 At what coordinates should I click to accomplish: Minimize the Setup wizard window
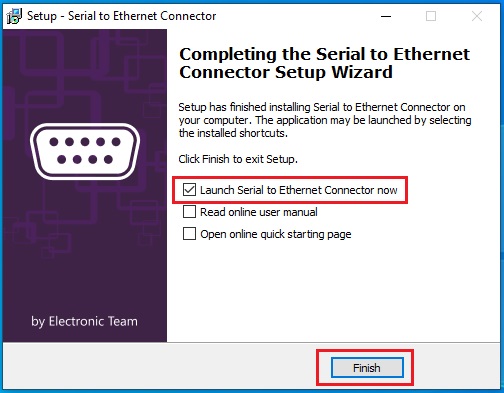(x=386, y=16)
